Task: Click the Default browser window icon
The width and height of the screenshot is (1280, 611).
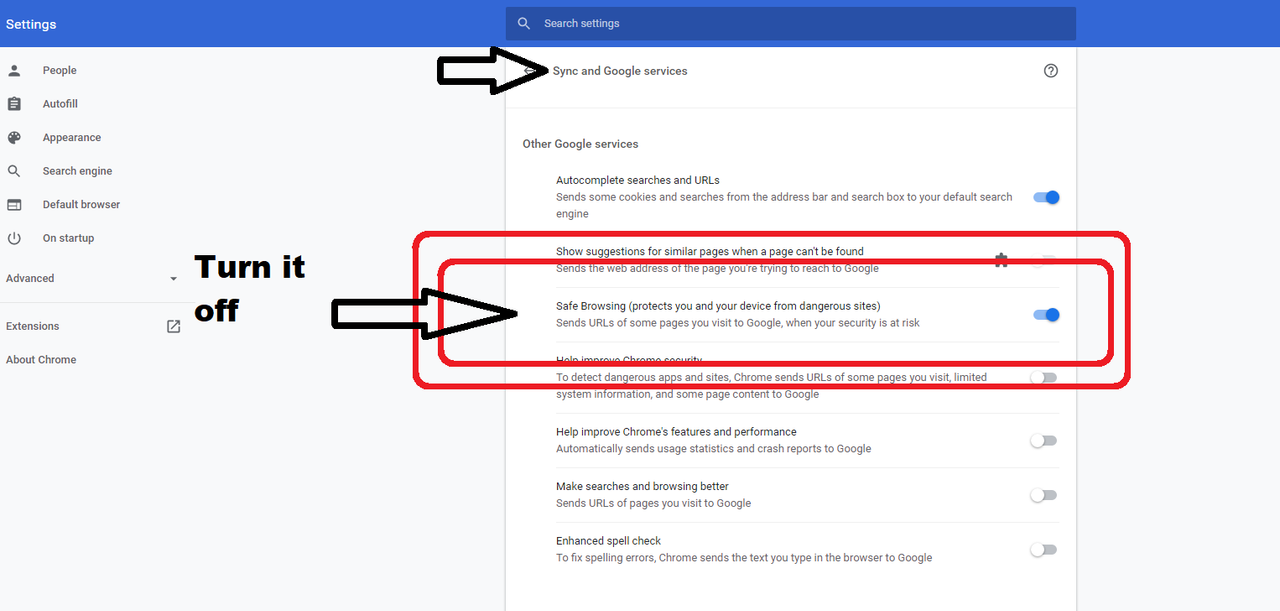Action: pyautogui.click(x=14, y=205)
